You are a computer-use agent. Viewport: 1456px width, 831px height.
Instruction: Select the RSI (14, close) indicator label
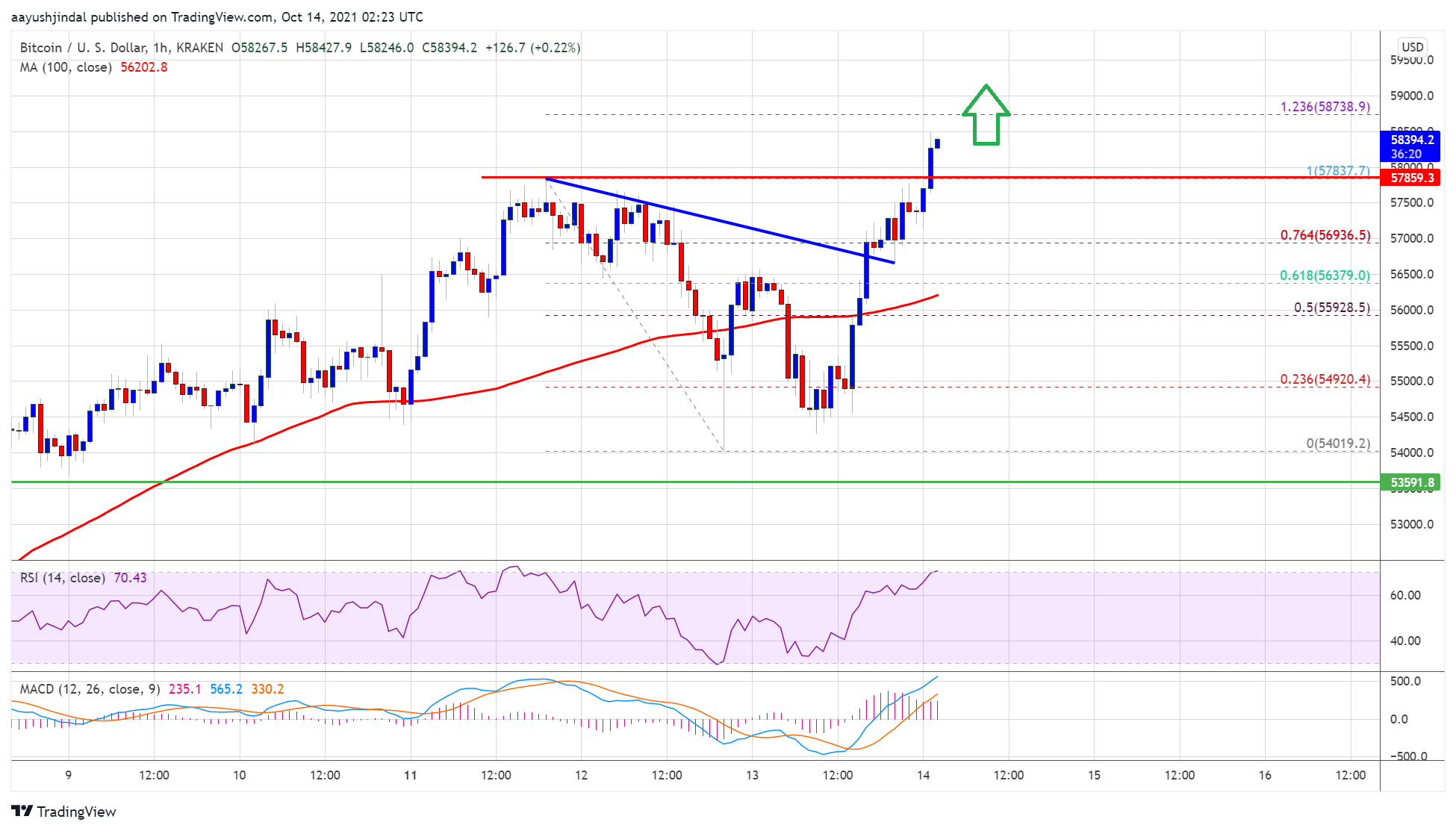pos(62,578)
